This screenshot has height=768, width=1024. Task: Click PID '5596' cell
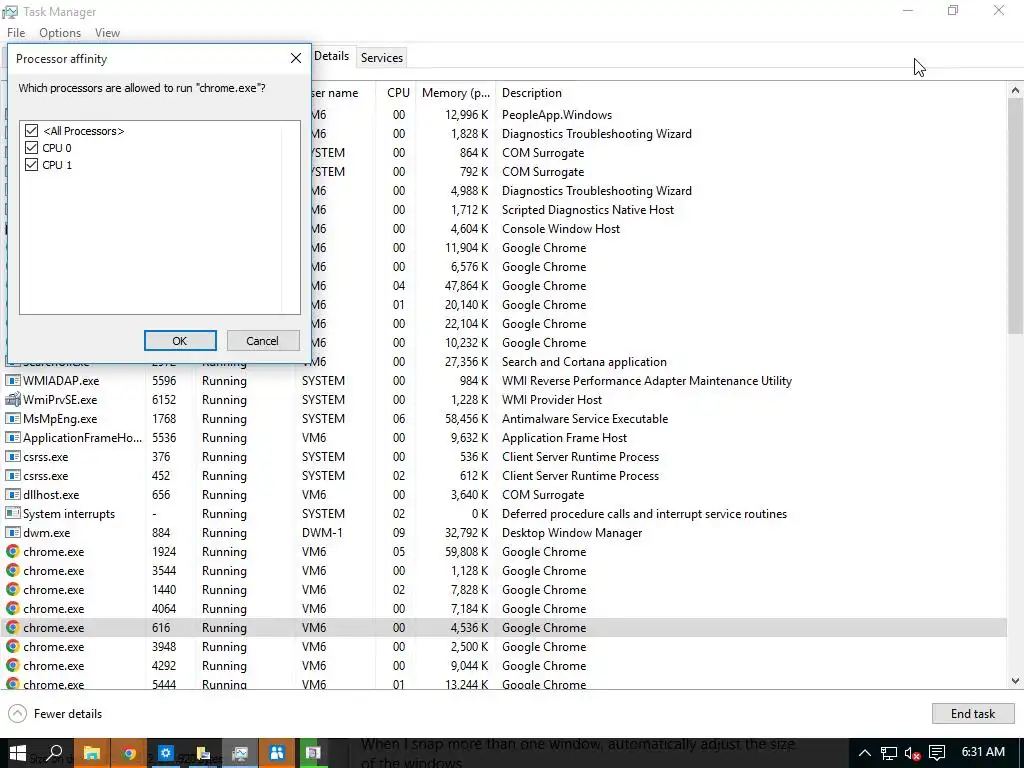[163, 380]
